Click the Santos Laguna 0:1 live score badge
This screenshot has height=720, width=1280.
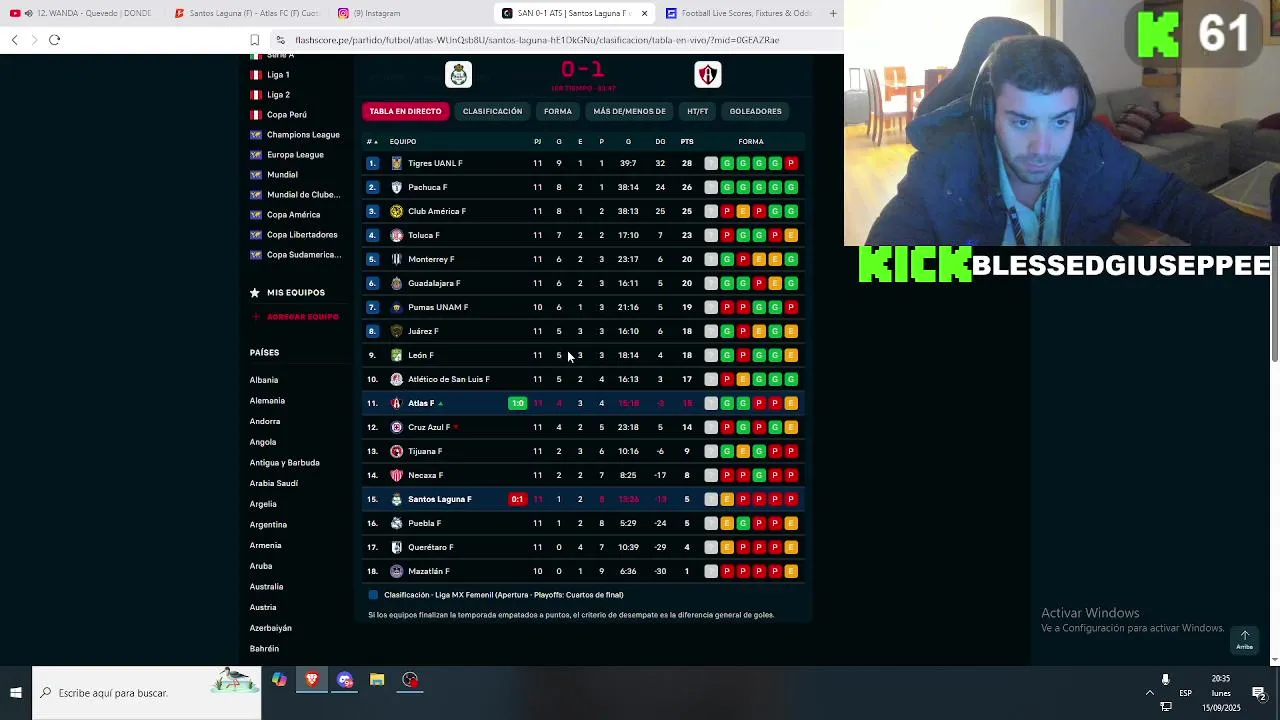pyautogui.click(x=517, y=499)
